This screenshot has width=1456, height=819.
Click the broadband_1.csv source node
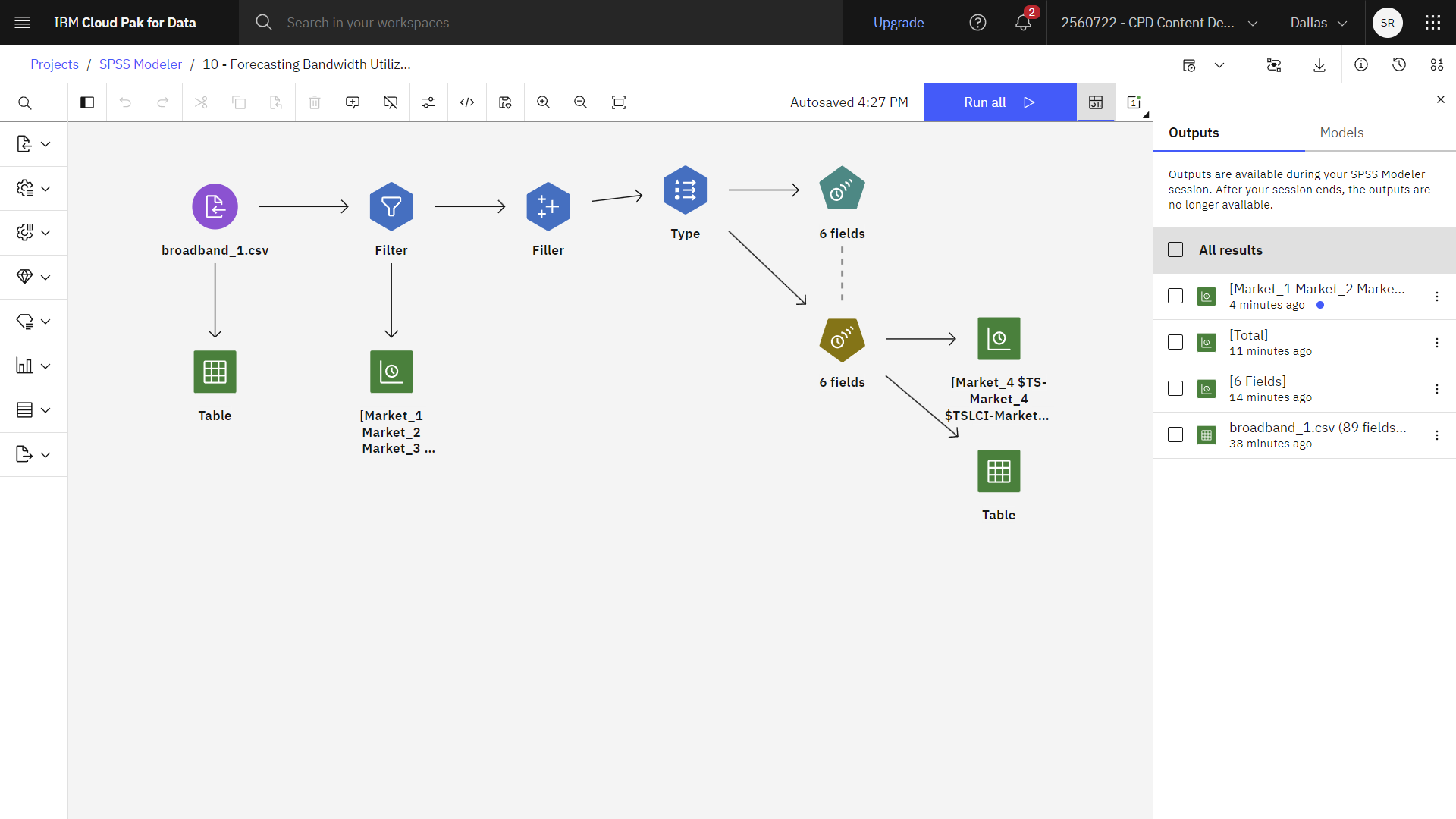[x=215, y=206]
